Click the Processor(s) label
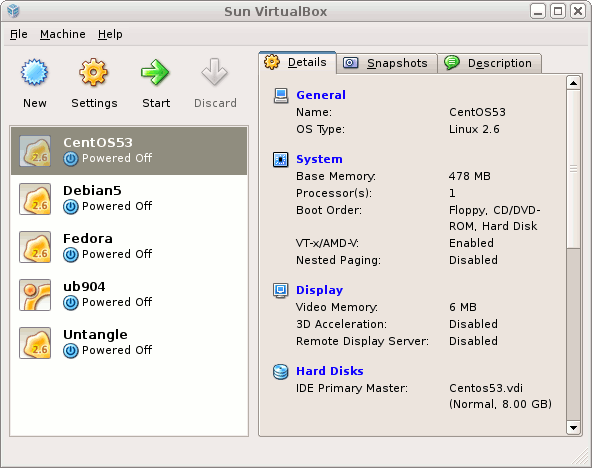Image resolution: width=592 pixels, height=468 pixels. pyautogui.click(x=334, y=193)
